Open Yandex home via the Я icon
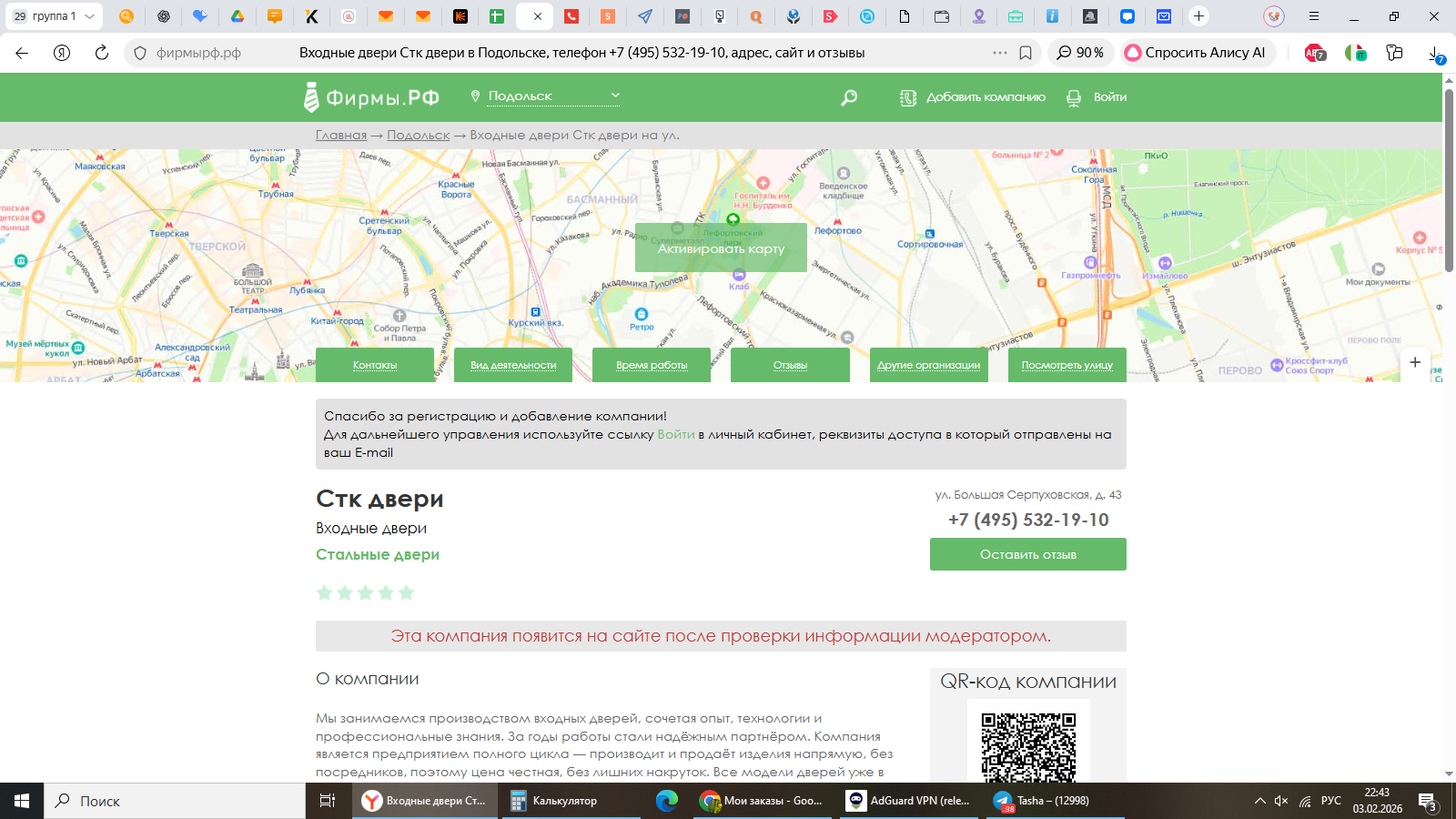The height and width of the screenshot is (819, 1456). pos(62,53)
